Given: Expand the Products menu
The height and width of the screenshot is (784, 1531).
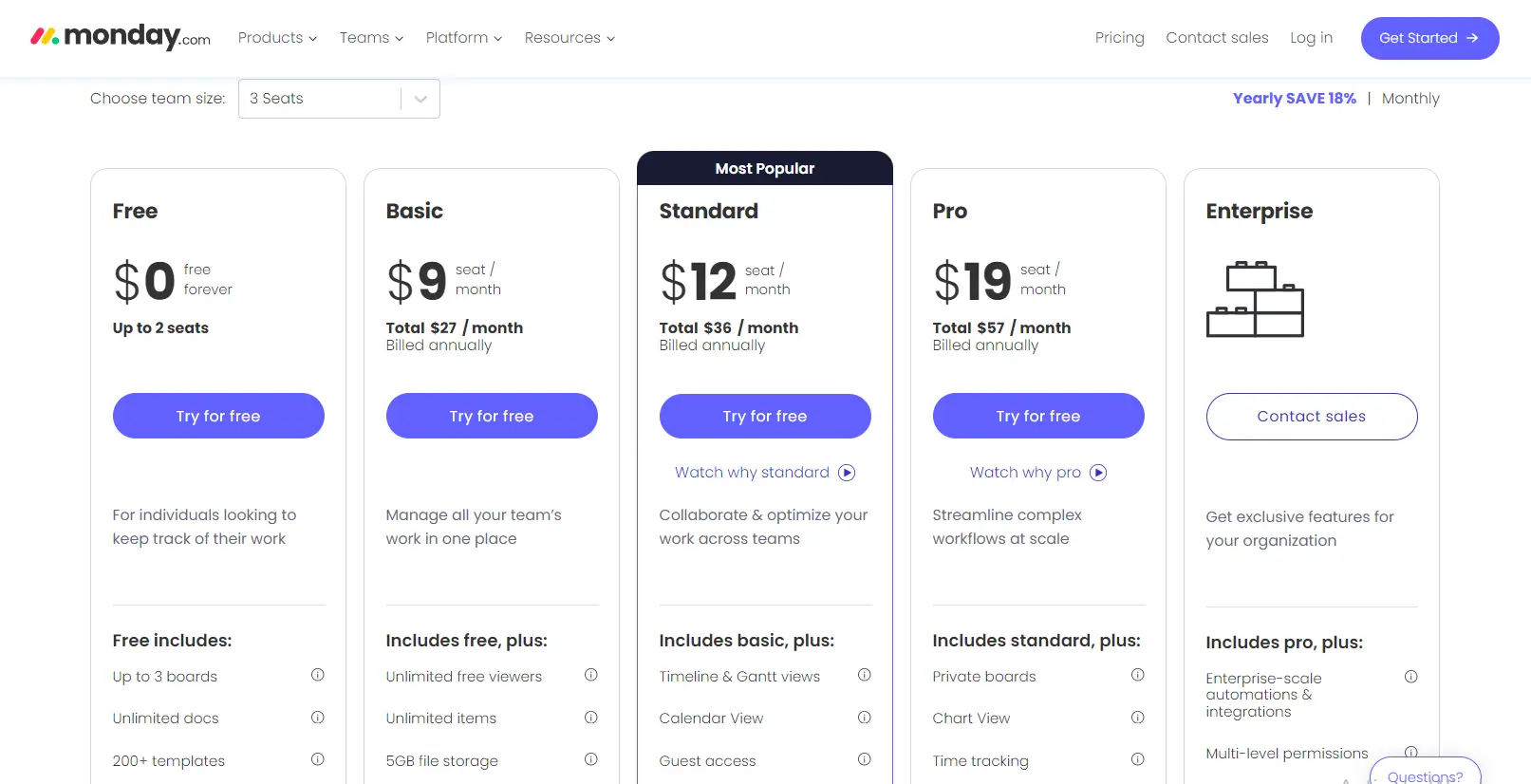Looking at the screenshot, I should [277, 38].
